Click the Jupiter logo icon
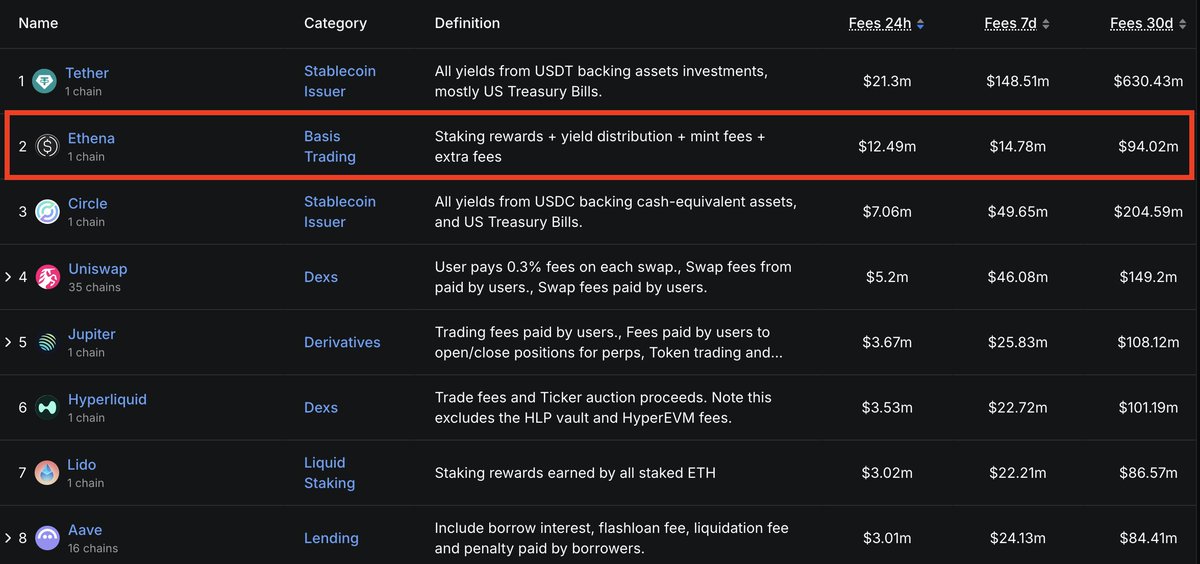This screenshot has height=564, width=1200. pos(47,343)
